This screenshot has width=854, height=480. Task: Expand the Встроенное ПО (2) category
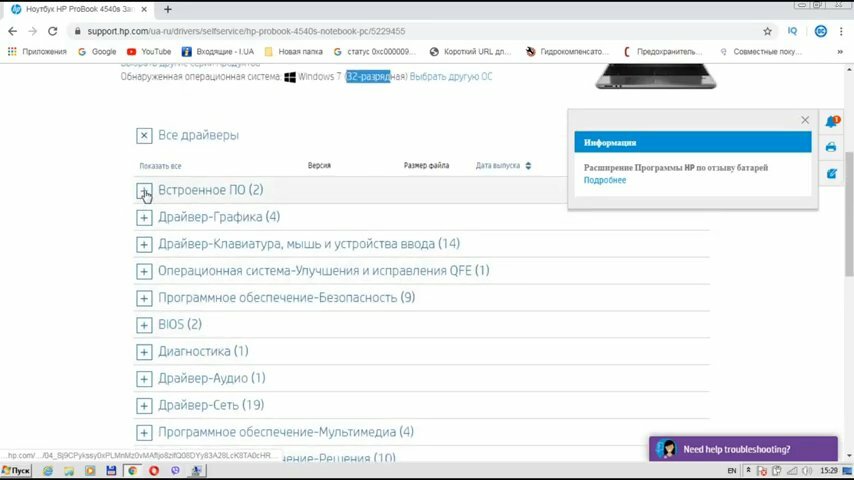(x=144, y=190)
